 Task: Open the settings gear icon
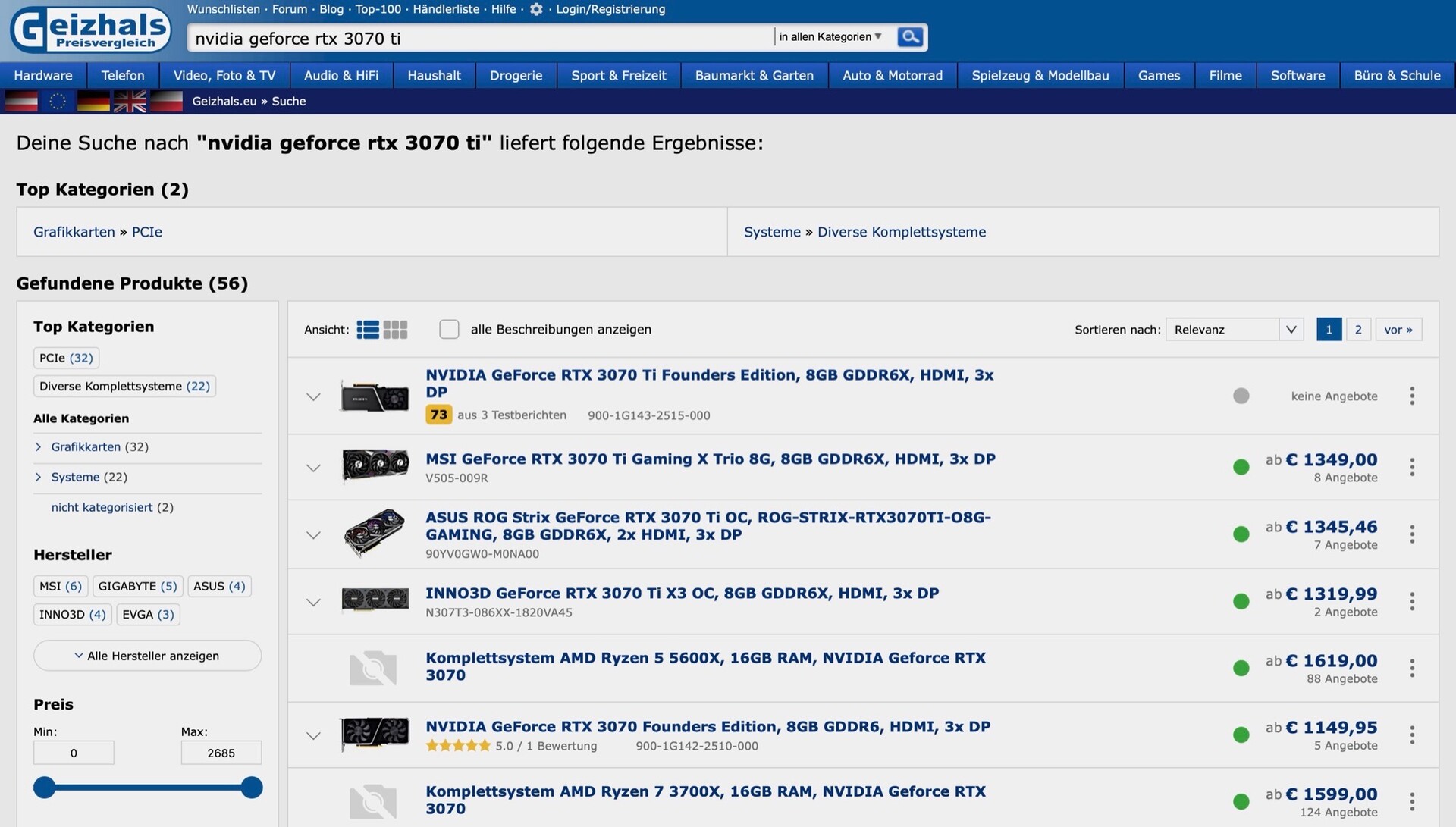pos(536,10)
